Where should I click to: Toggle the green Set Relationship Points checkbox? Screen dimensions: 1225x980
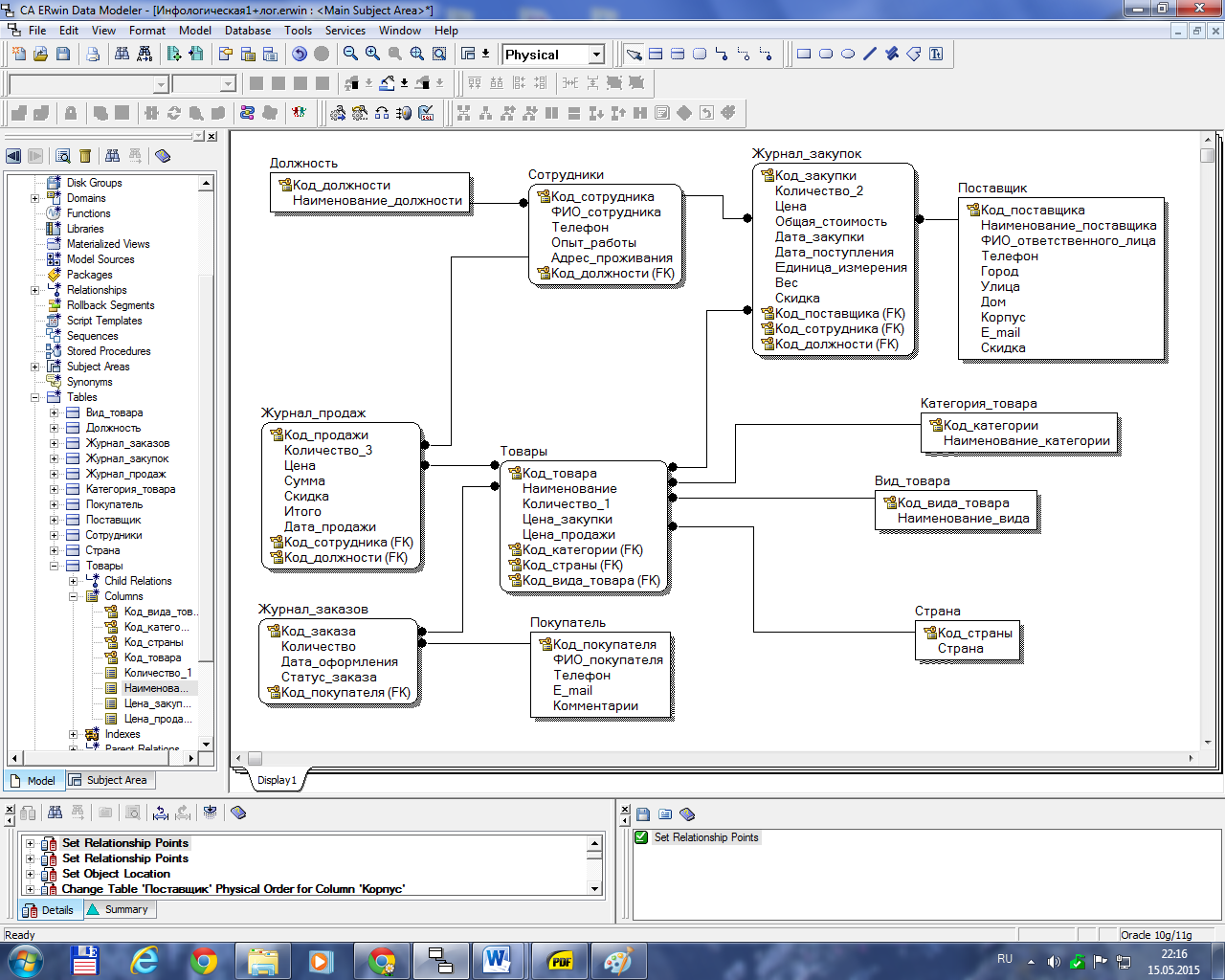pos(641,837)
